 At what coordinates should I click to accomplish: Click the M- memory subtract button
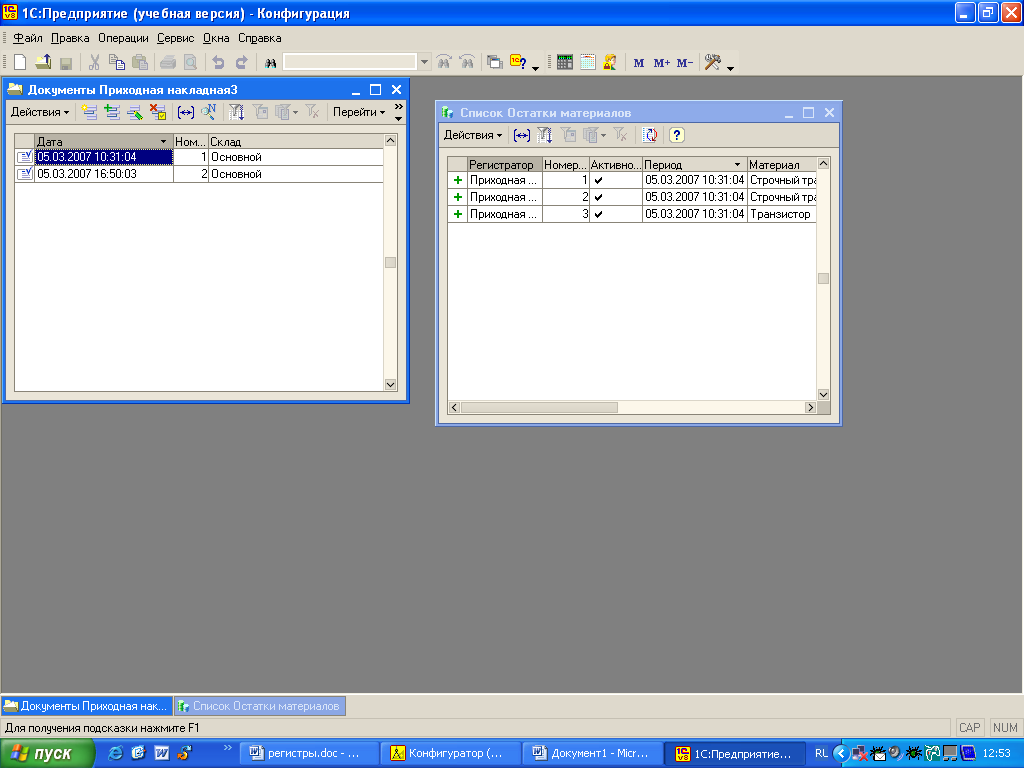coord(684,63)
